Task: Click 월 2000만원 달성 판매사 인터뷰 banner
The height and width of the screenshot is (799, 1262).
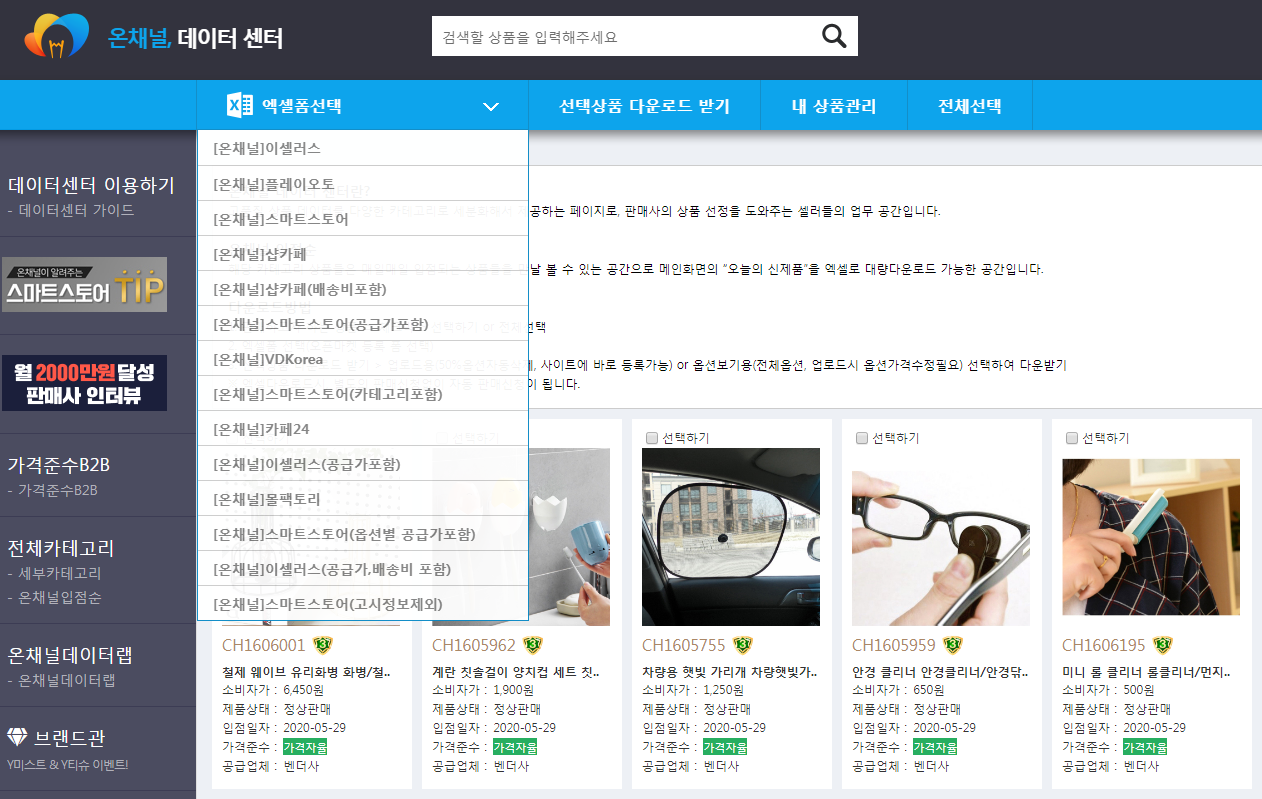Action: tap(84, 383)
